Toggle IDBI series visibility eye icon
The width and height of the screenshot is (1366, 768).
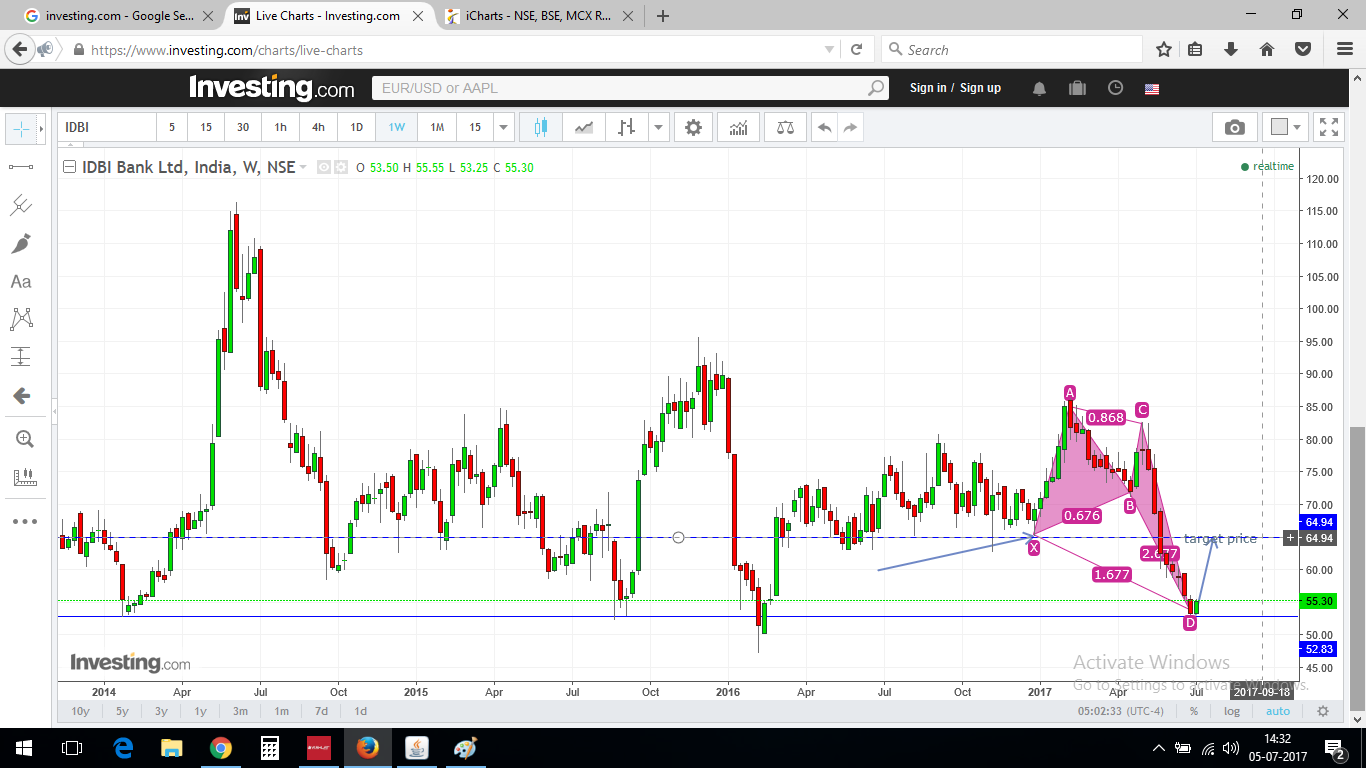[324, 167]
